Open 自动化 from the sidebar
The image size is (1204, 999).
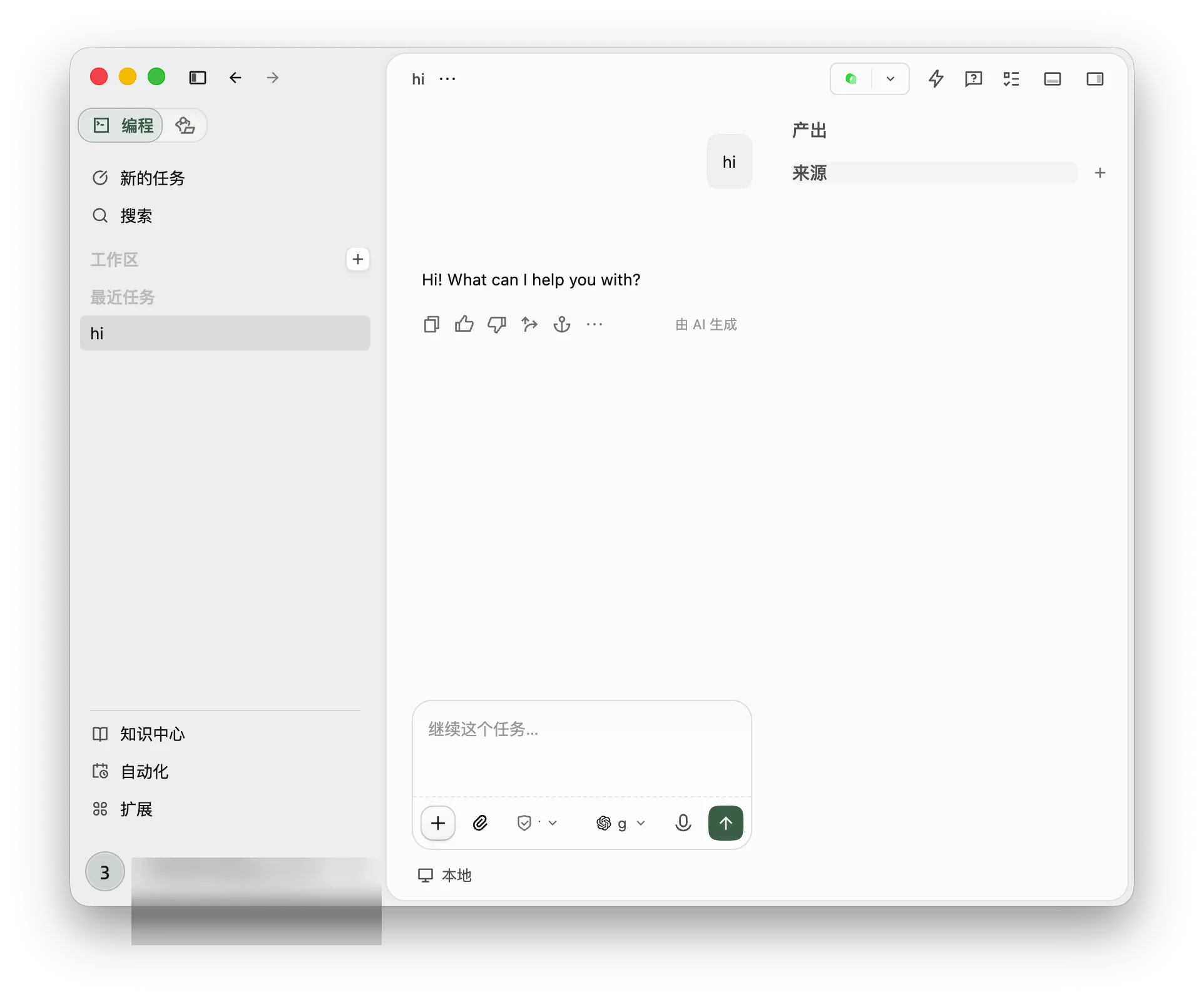pyautogui.click(x=130, y=772)
